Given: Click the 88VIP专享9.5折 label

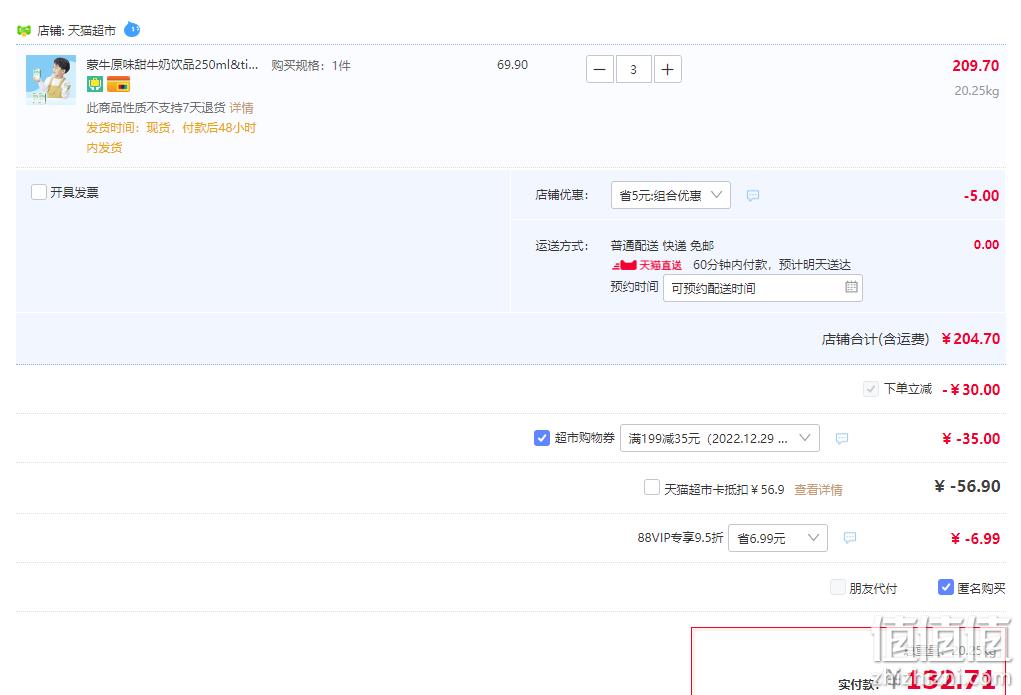Looking at the screenshot, I should pyautogui.click(x=680, y=538).
